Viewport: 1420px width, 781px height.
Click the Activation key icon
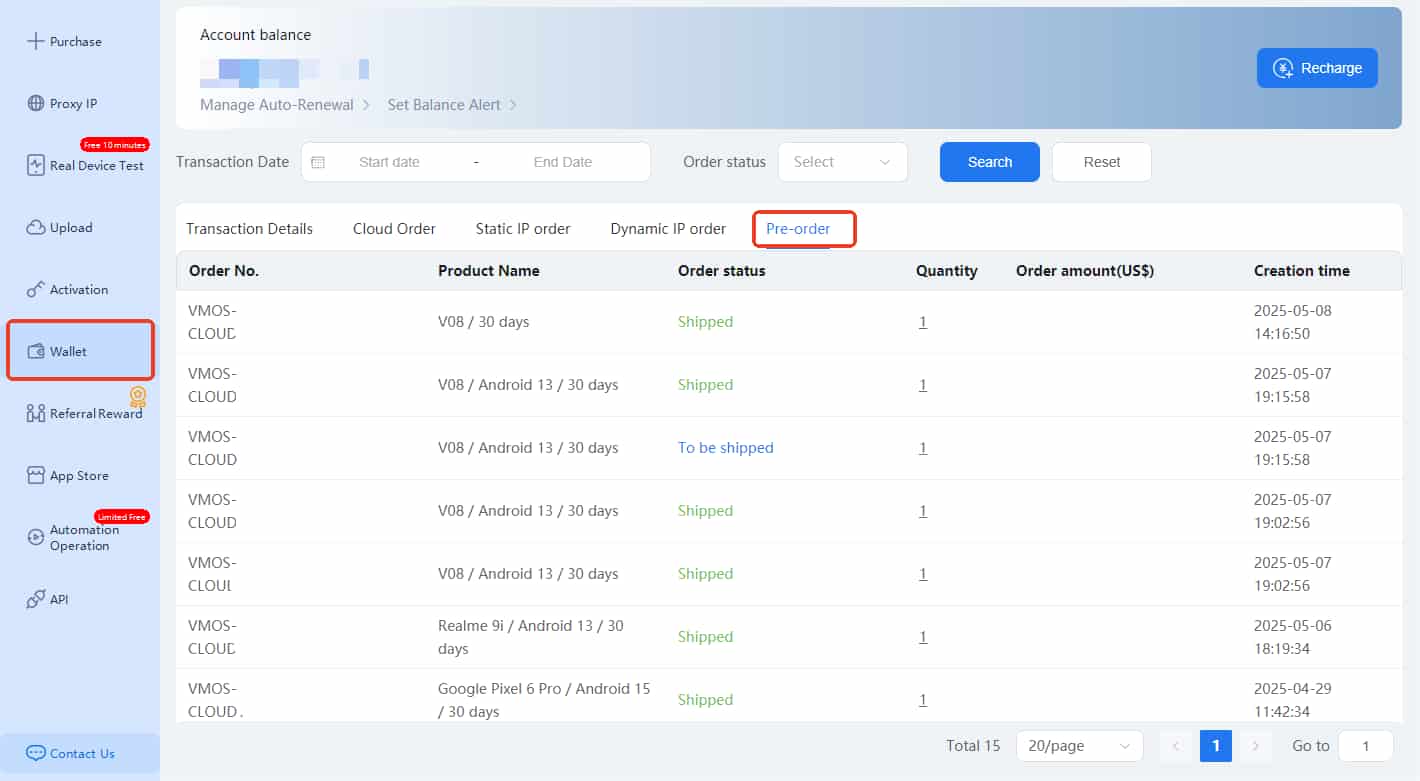tap(36, 289)
